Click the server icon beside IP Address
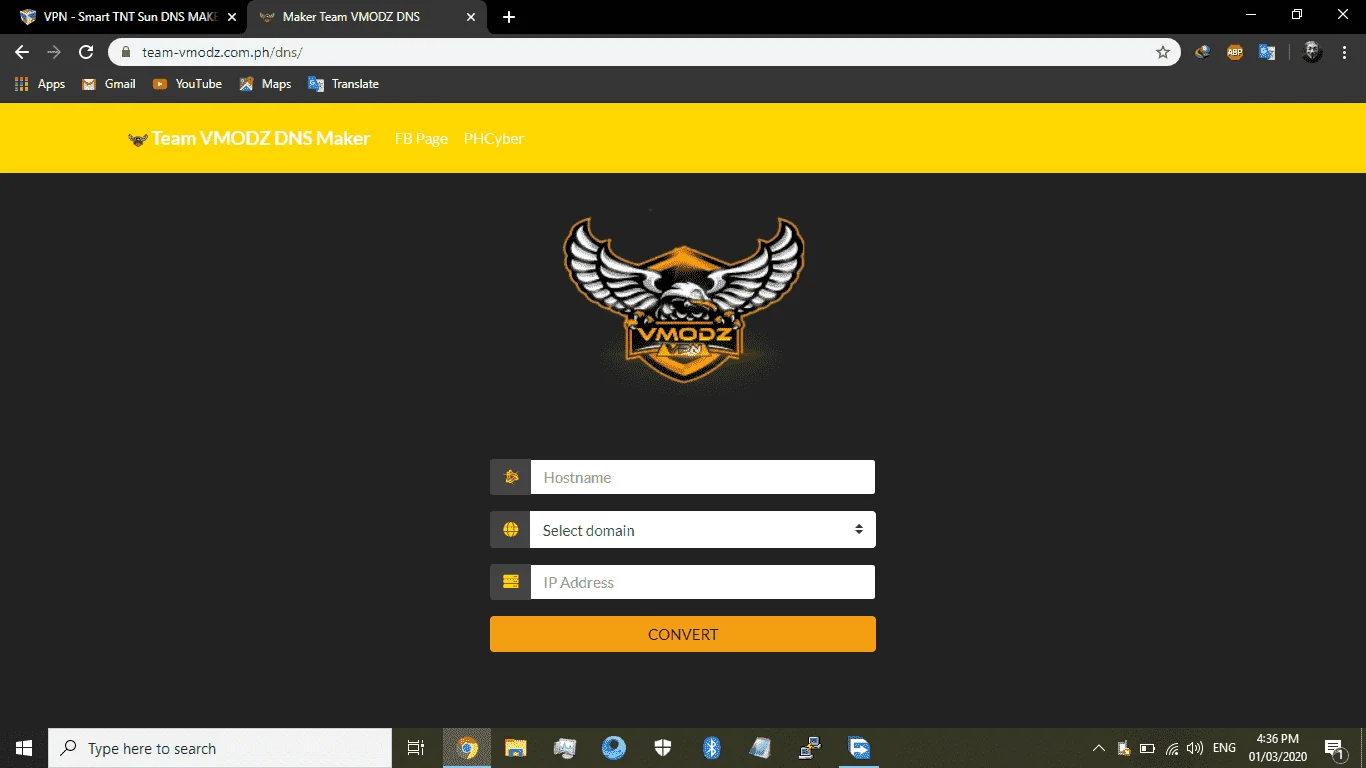The image size is (1366, 768). click(510, 582)
